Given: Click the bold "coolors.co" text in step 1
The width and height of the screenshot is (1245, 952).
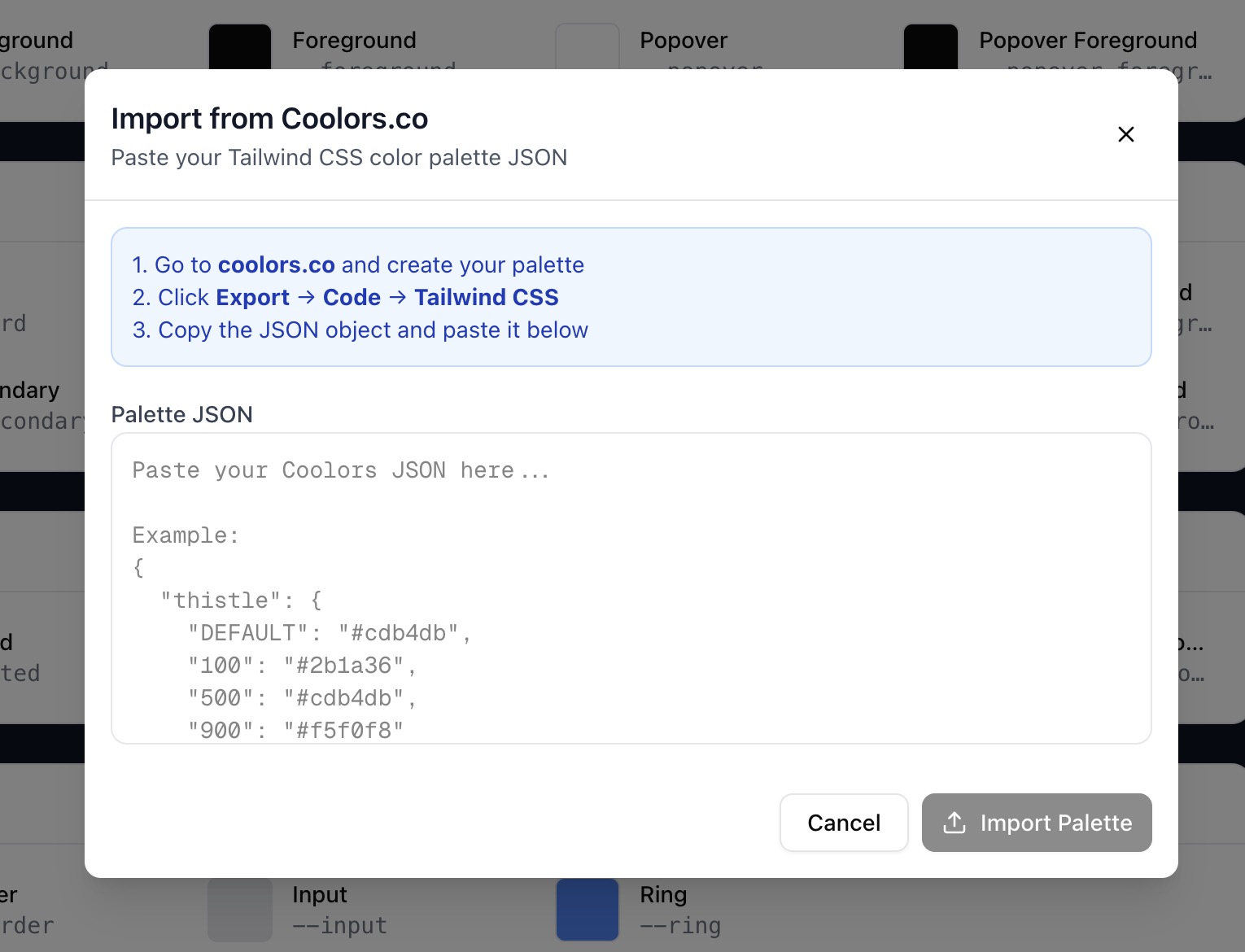Looking at the screenshot, I should point(277,265).
